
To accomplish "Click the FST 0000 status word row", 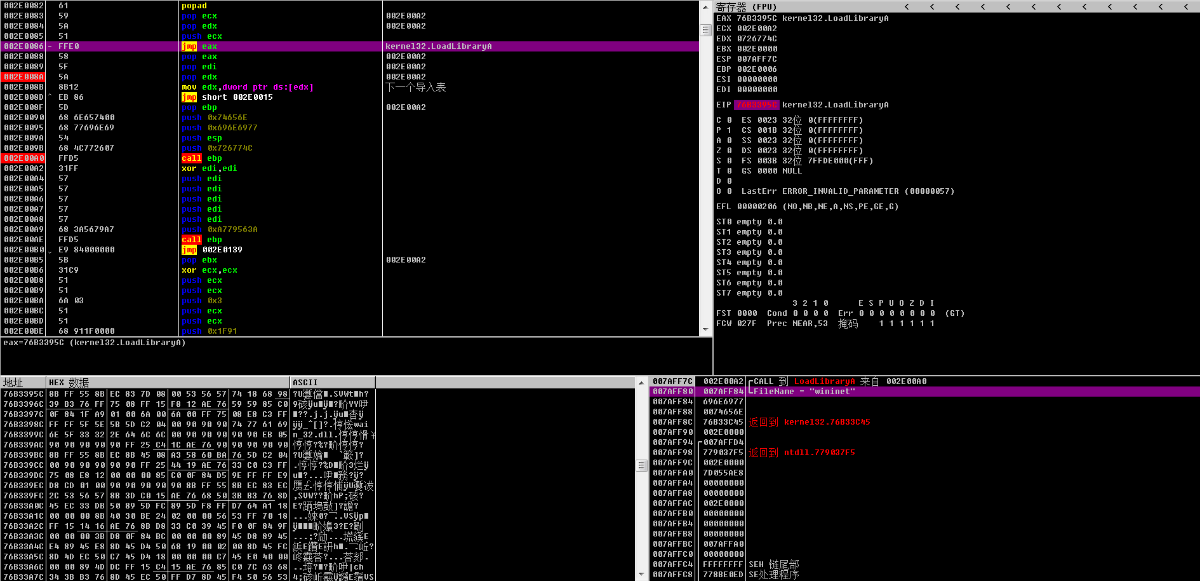I will click(841, 313).
